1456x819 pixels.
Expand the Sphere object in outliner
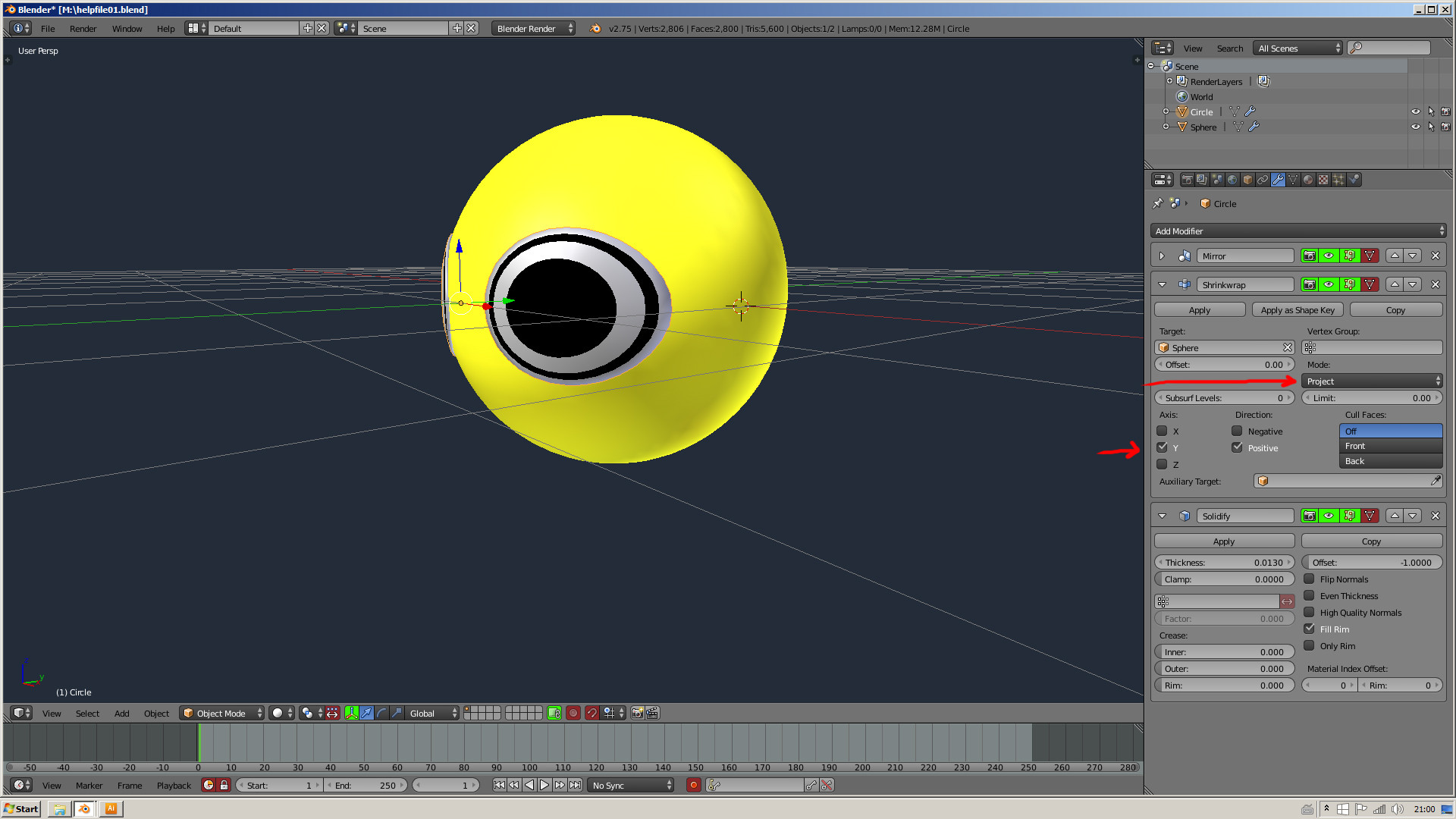[x=1166, y=127]
